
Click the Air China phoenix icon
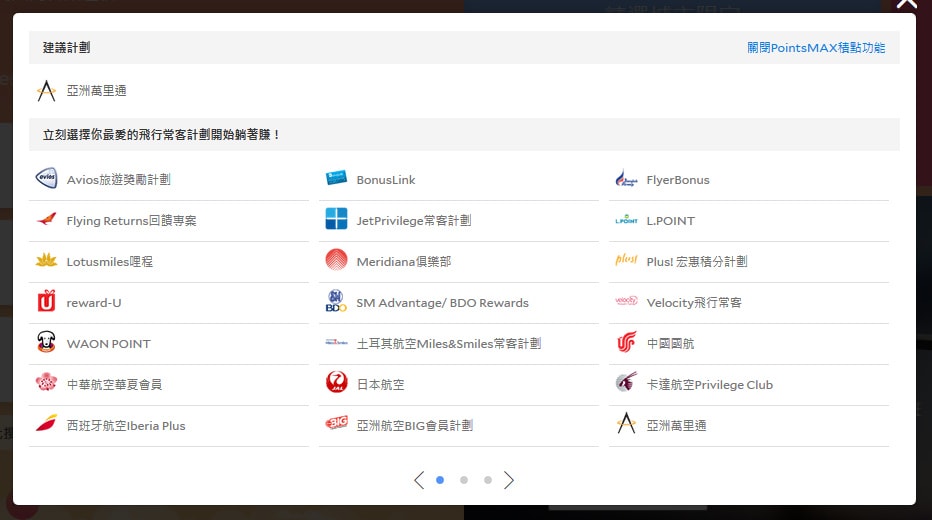(x=626, y=342)
